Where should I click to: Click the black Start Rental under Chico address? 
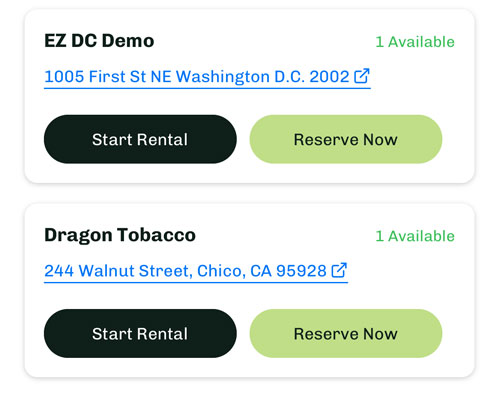coord(140,334)
